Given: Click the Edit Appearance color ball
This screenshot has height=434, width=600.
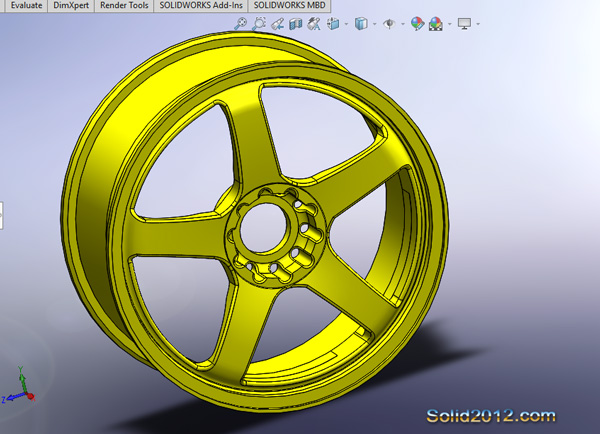Looking at the screenshot, I should point(416,24).
